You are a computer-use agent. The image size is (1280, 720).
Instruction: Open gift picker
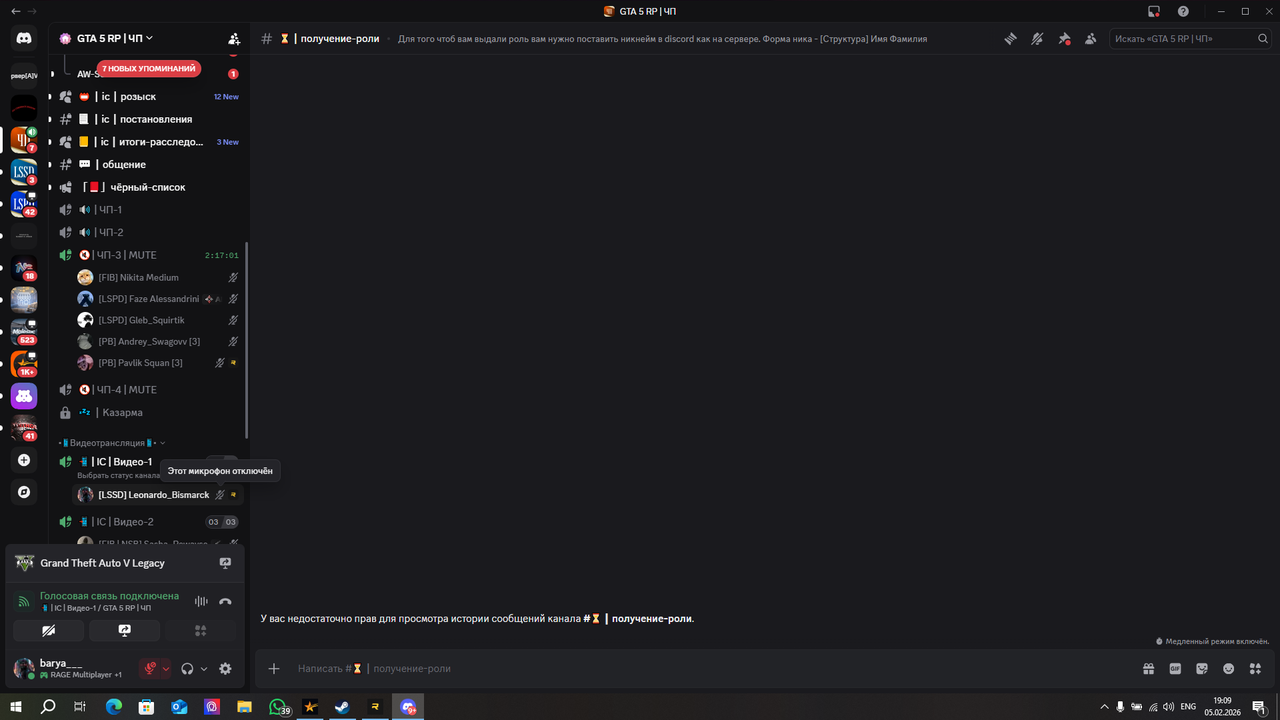click(1149, 669)
